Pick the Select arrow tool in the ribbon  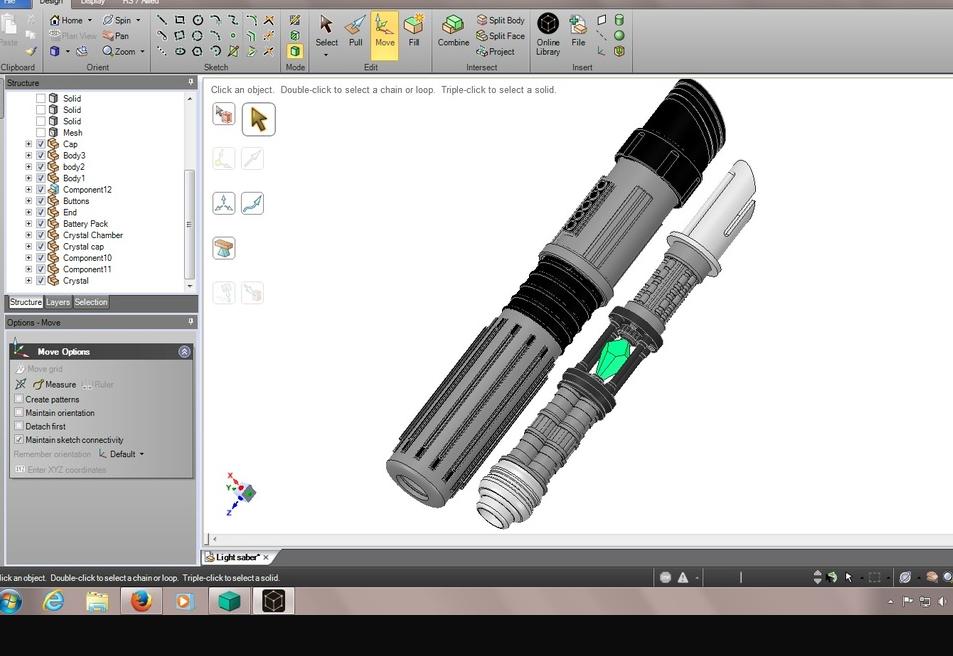pos(326,32)
